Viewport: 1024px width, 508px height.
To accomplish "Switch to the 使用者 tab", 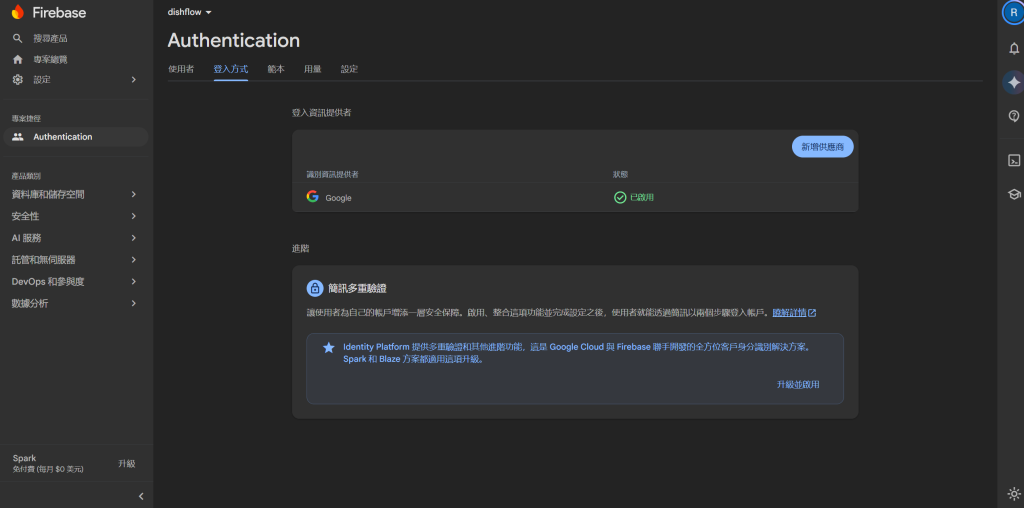I will 181,69.
